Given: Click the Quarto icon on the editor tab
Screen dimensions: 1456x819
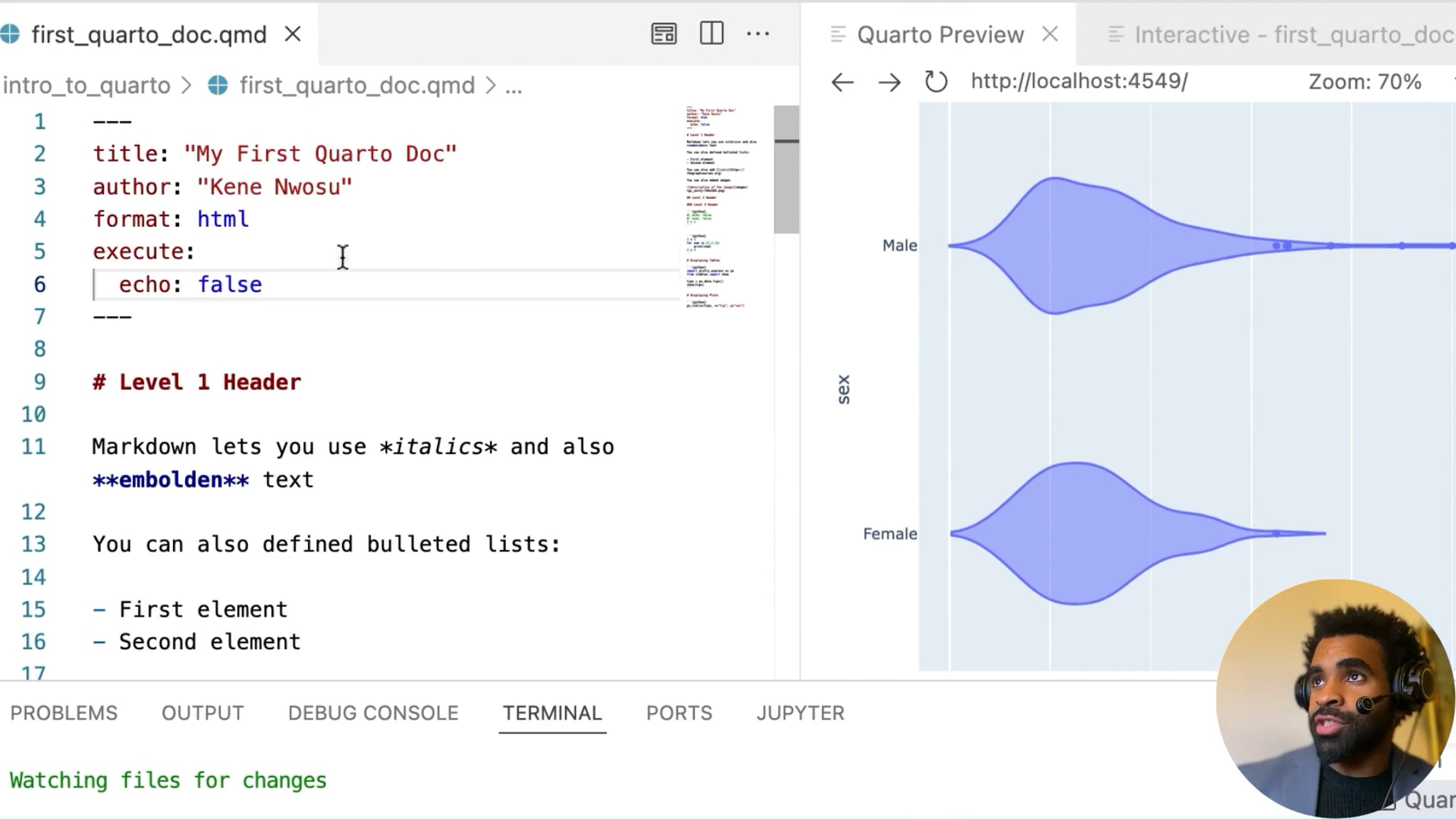Looking at the screenshot, I should [x=10, y=34].
